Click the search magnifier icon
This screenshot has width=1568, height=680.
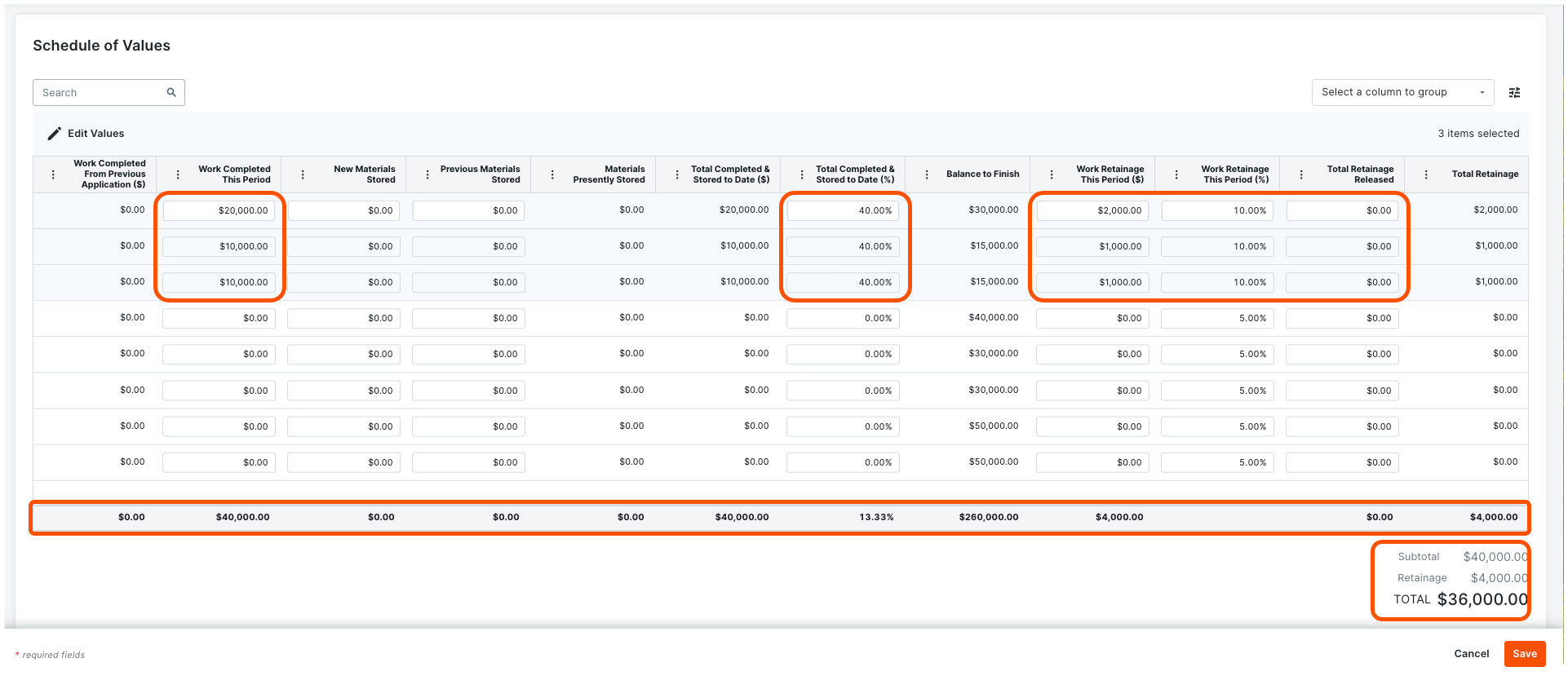[x=171, y=92]
